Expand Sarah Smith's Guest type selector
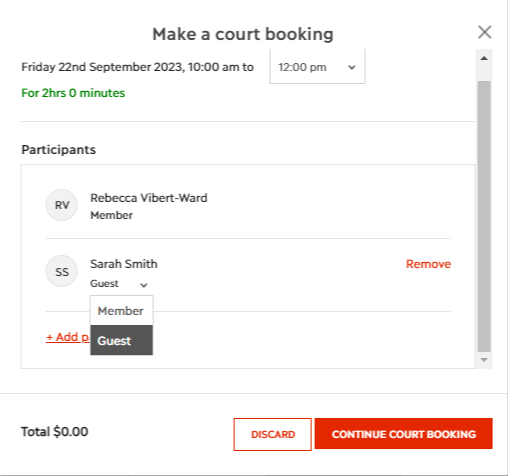This screenshot has height=476, width=508. coord(119,284)
